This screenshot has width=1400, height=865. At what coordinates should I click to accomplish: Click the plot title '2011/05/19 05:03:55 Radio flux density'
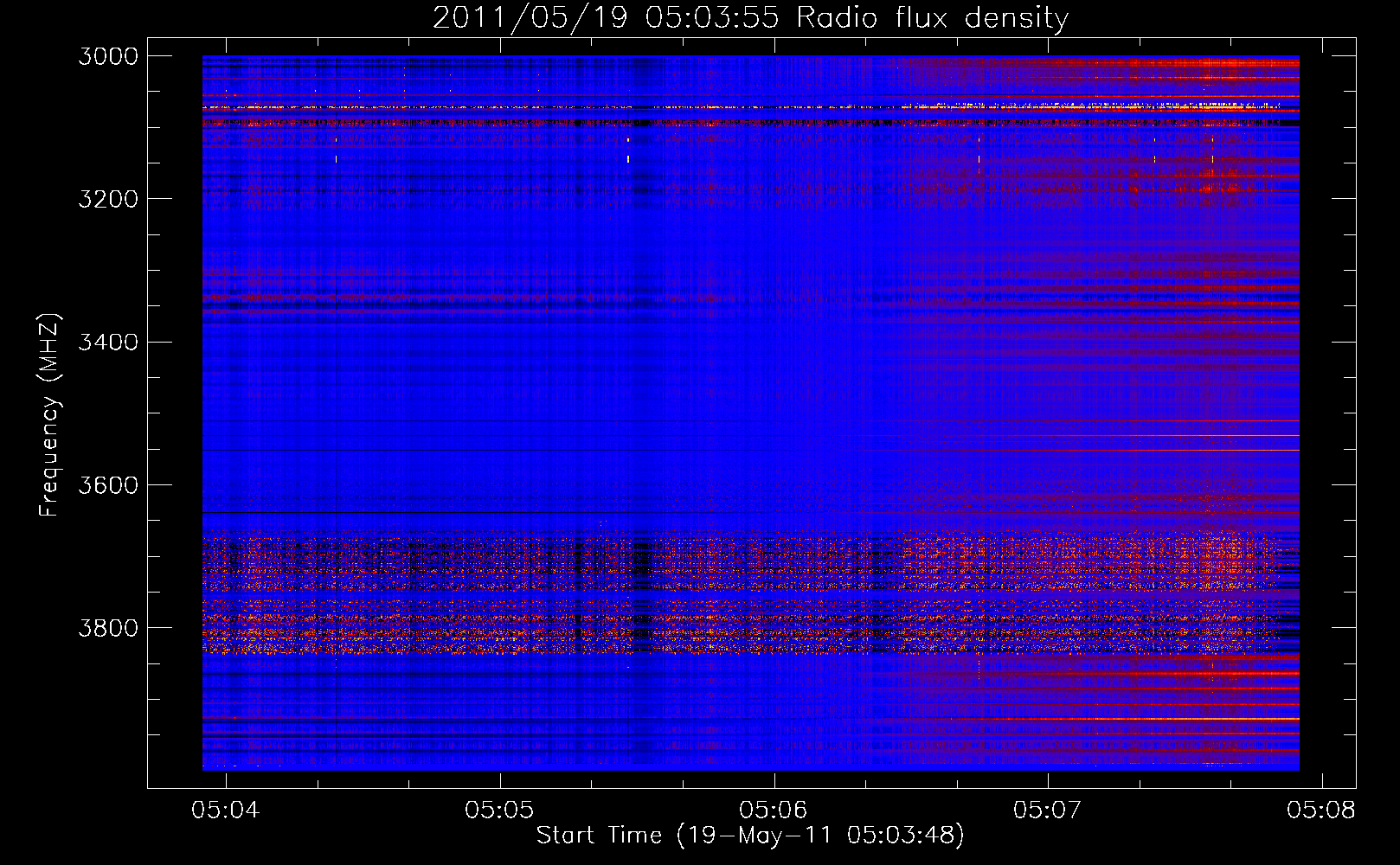pos(750,18)
